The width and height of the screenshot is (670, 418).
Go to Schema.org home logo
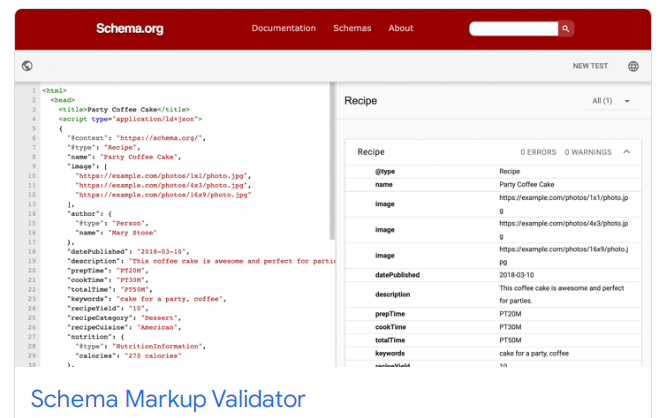coord(129,29)
